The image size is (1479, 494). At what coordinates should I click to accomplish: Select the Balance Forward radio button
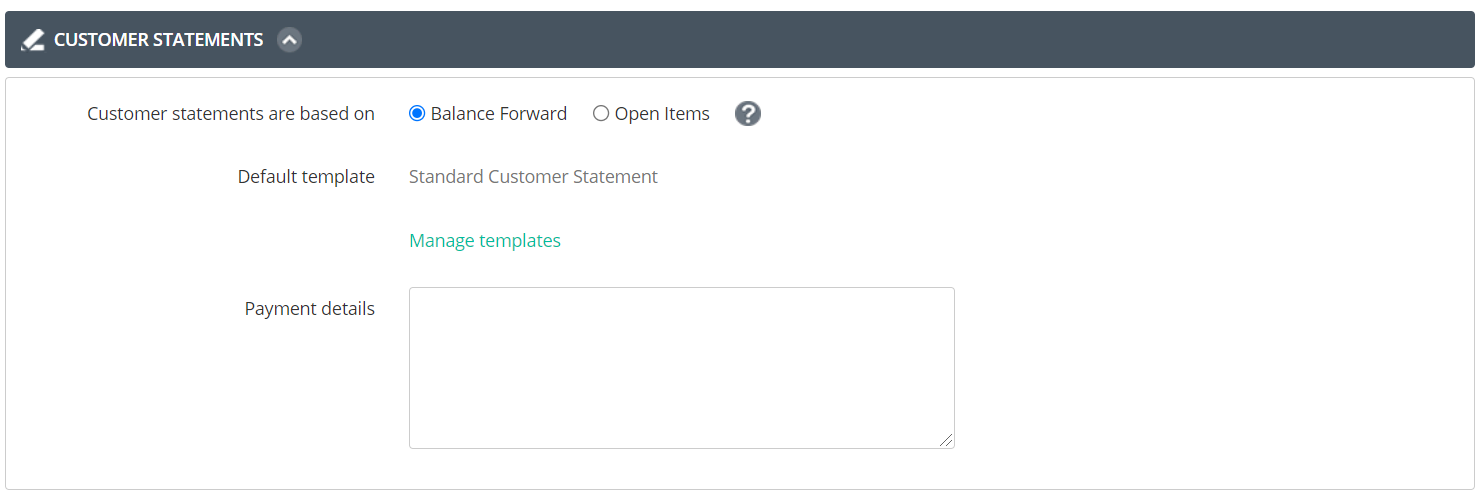click(417, 114)
